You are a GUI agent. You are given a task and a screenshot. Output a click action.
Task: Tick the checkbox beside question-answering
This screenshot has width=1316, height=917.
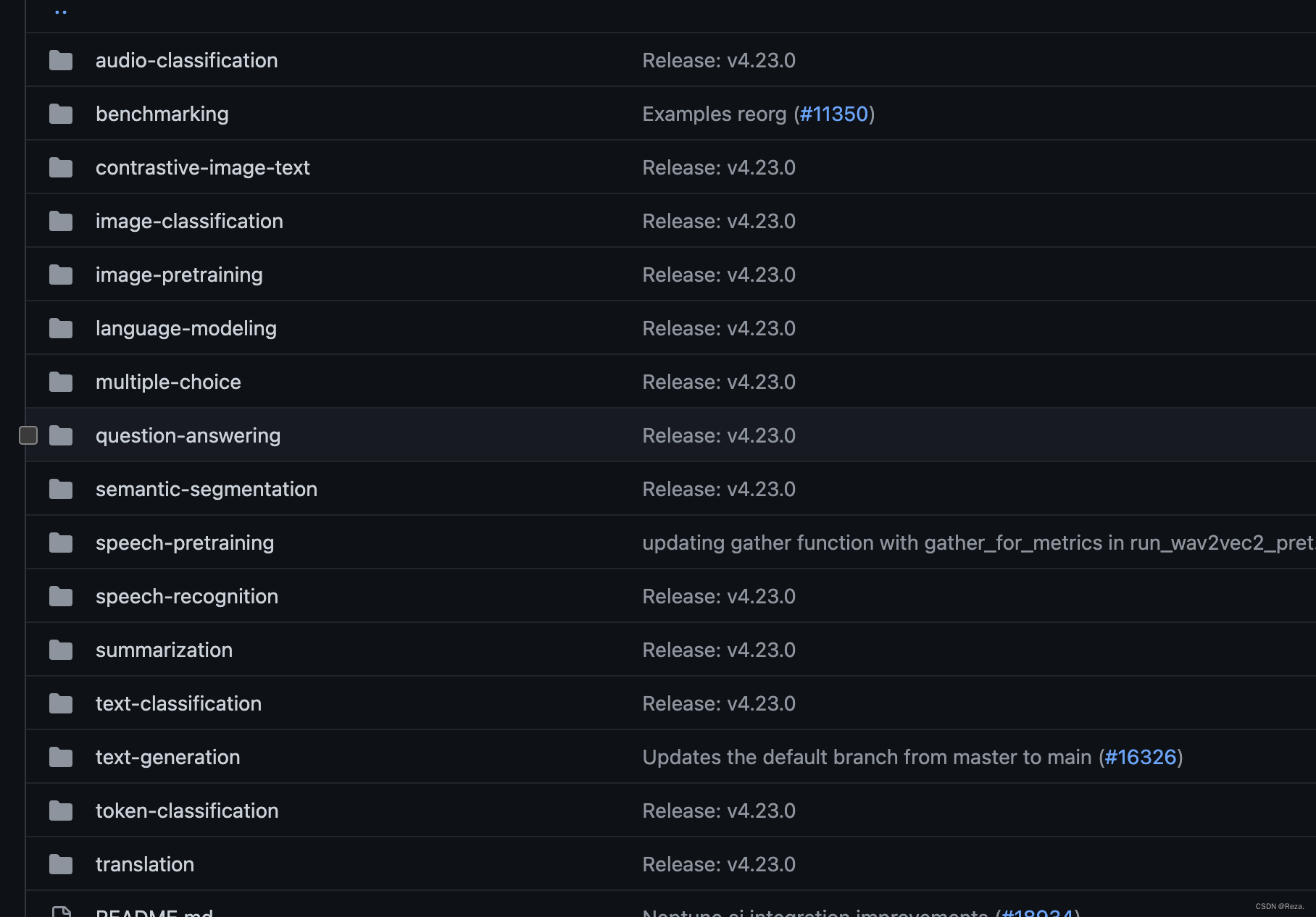[28, 435]
